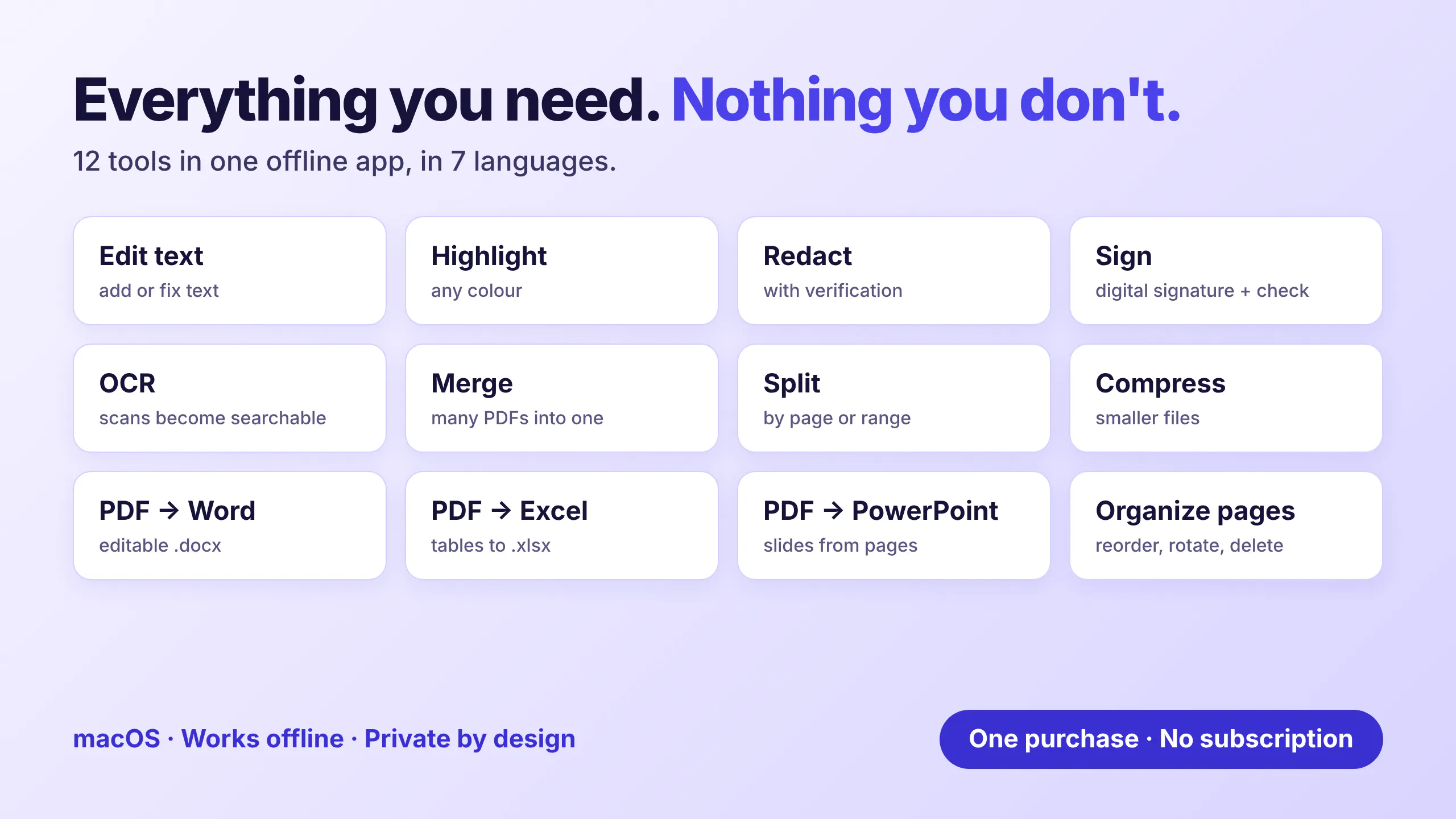Click the arrow icon in PDF → PowerPoint
The width and height of the screenshot is (1456, 819).
(833, 510)
